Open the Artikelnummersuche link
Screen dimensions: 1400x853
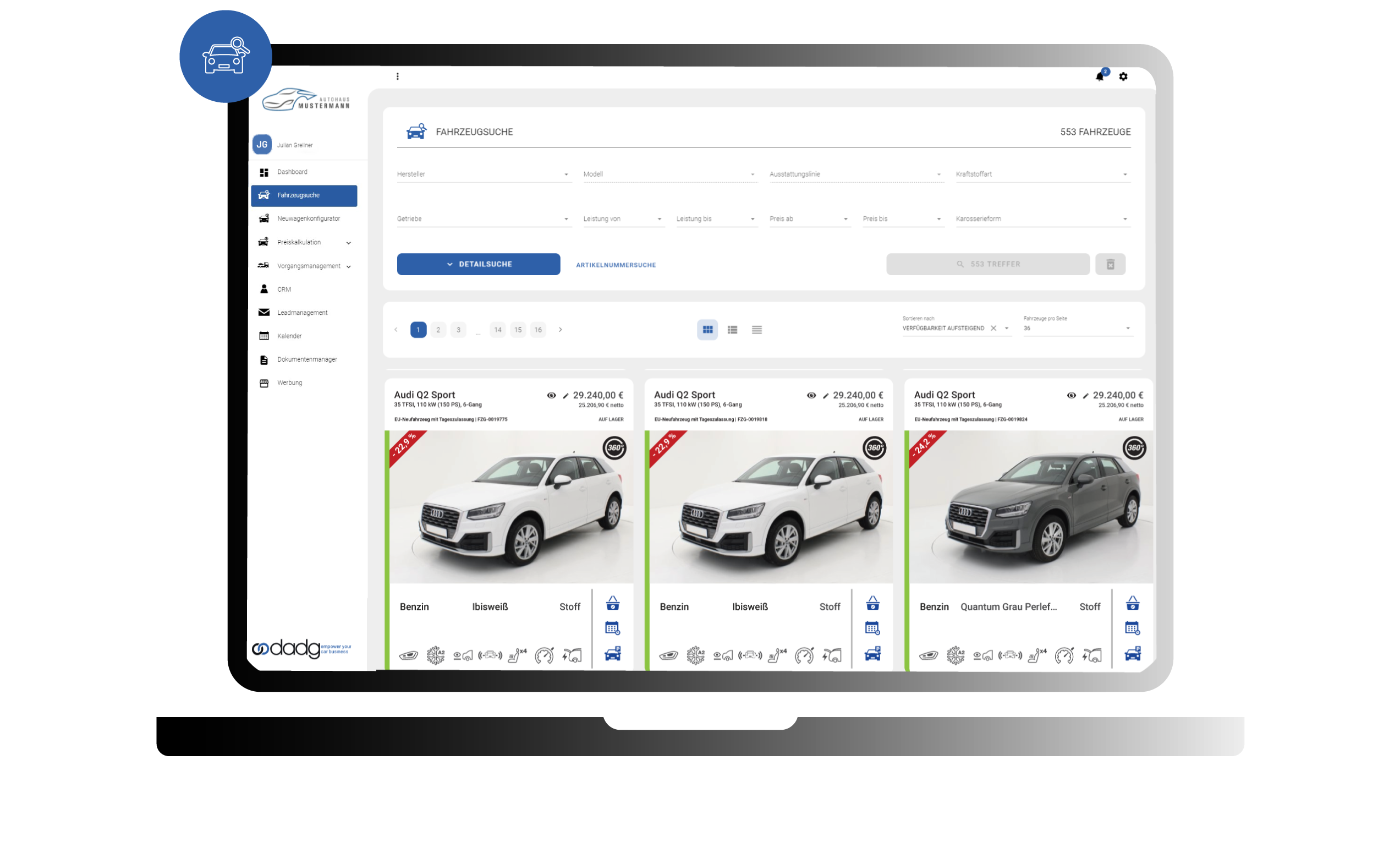click(616, 265)
